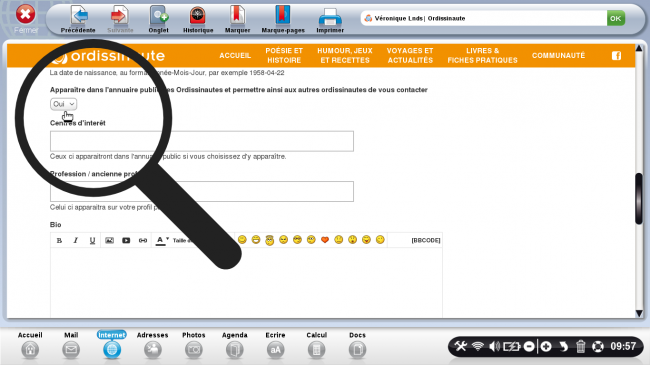Viewport: 650px width, 365px height.
Task: Open the Photos app in the dock
Action: click(x=194, y=345)
